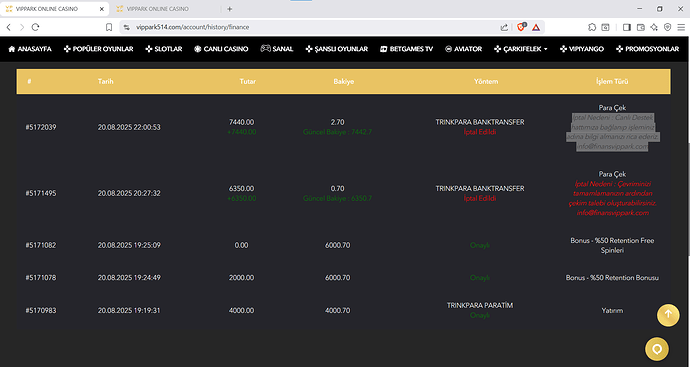Click Güncel Bakiye : 6350.7 text

(x=338, y=198)
